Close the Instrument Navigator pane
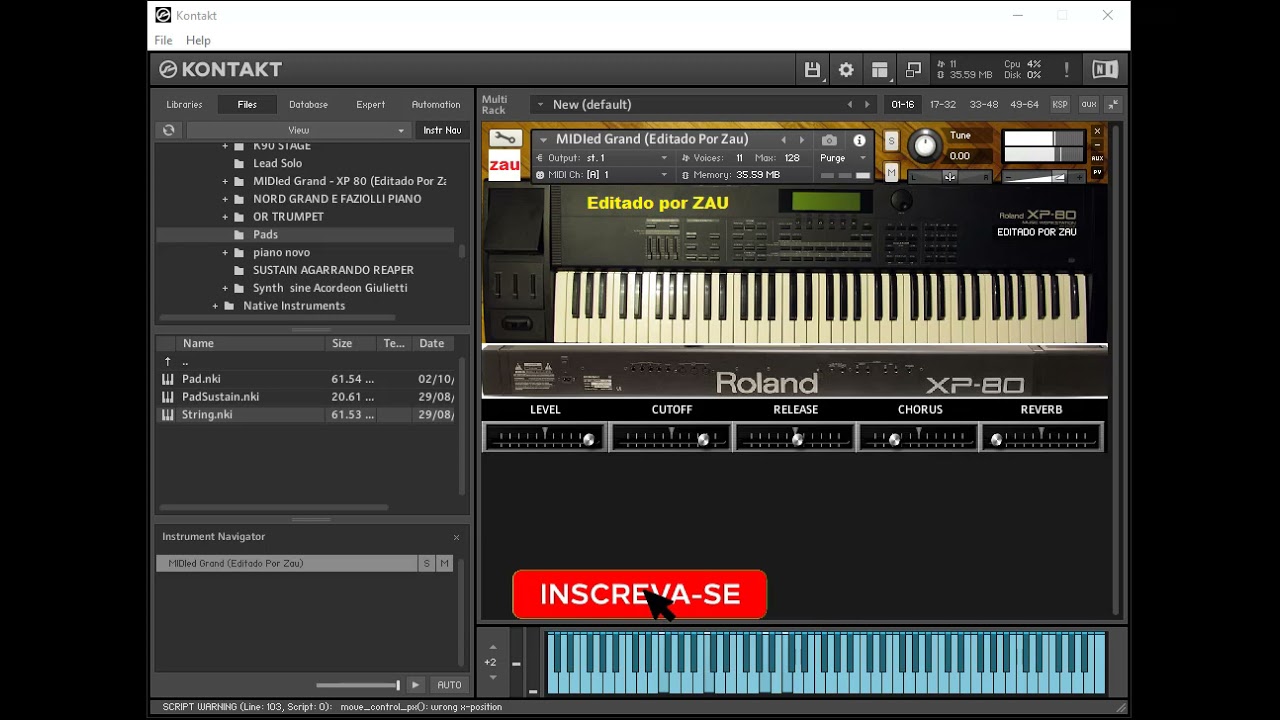Image resolution: width=1280 pixels, height=720 pixels. pyautogui.click(x=456, y=537)
